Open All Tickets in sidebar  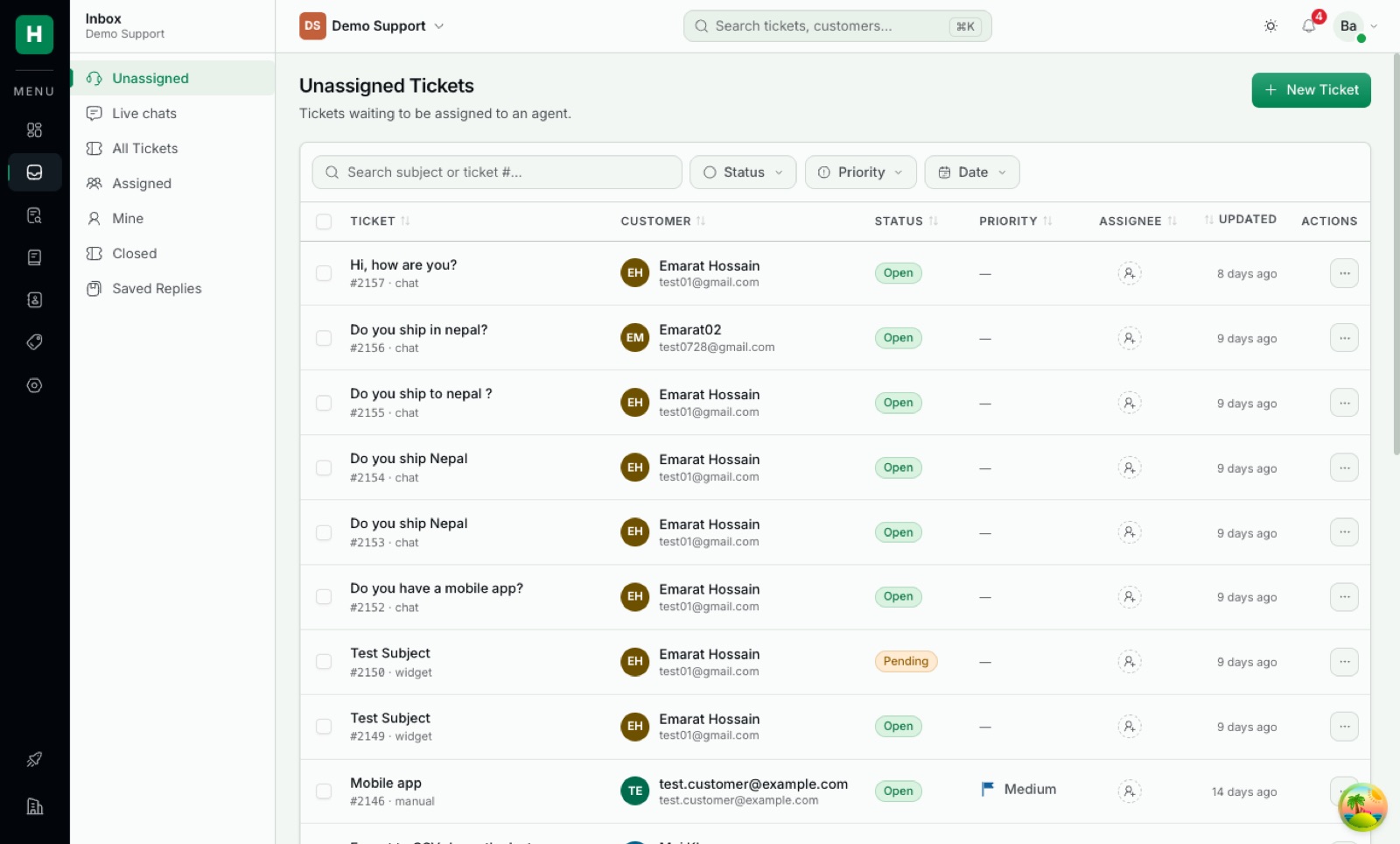click(x=172, y=149)
